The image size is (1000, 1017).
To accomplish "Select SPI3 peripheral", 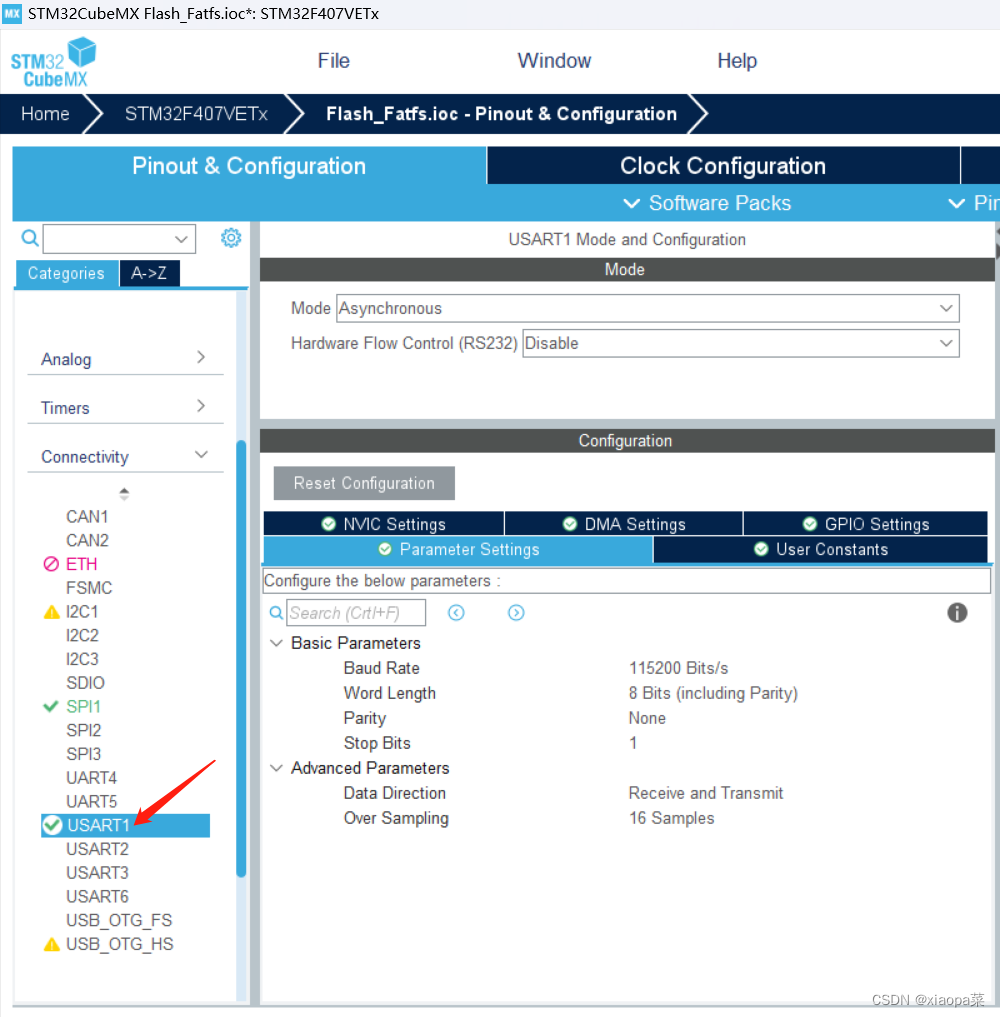I will coord(84,754).
